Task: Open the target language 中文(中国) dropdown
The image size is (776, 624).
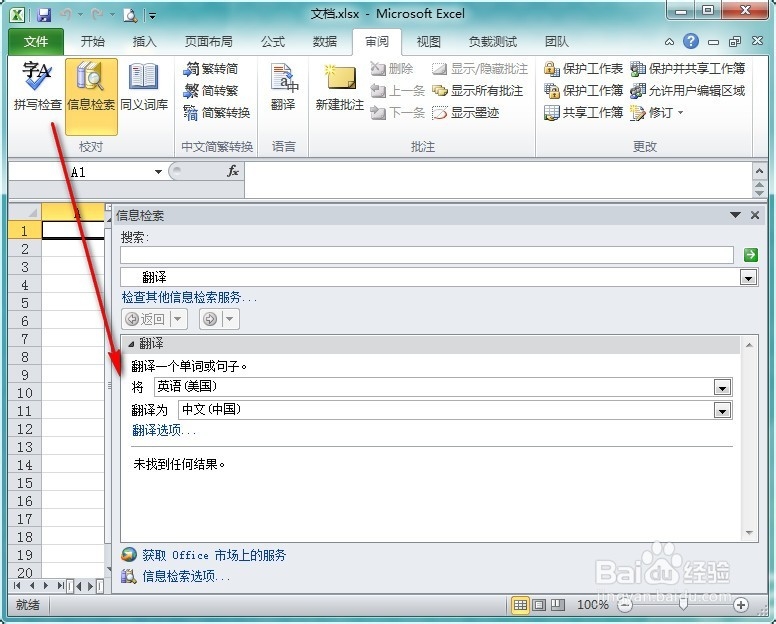Action: pos(723,411)
